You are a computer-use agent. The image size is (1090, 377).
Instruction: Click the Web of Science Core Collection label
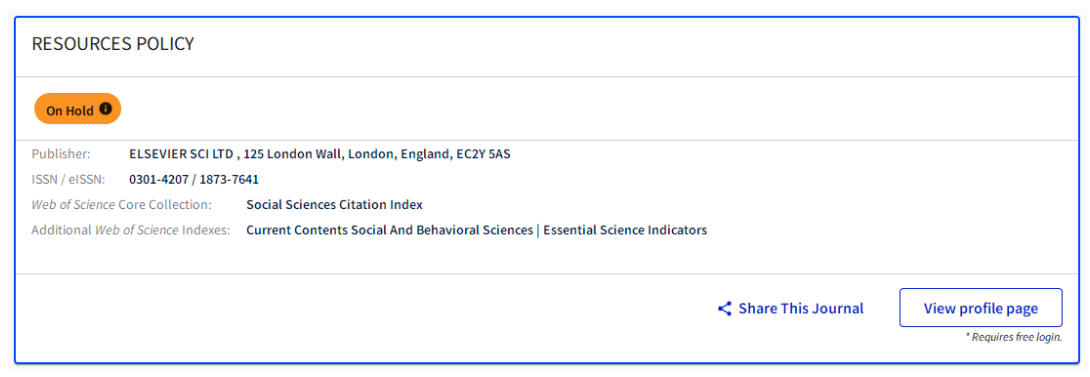122,204
